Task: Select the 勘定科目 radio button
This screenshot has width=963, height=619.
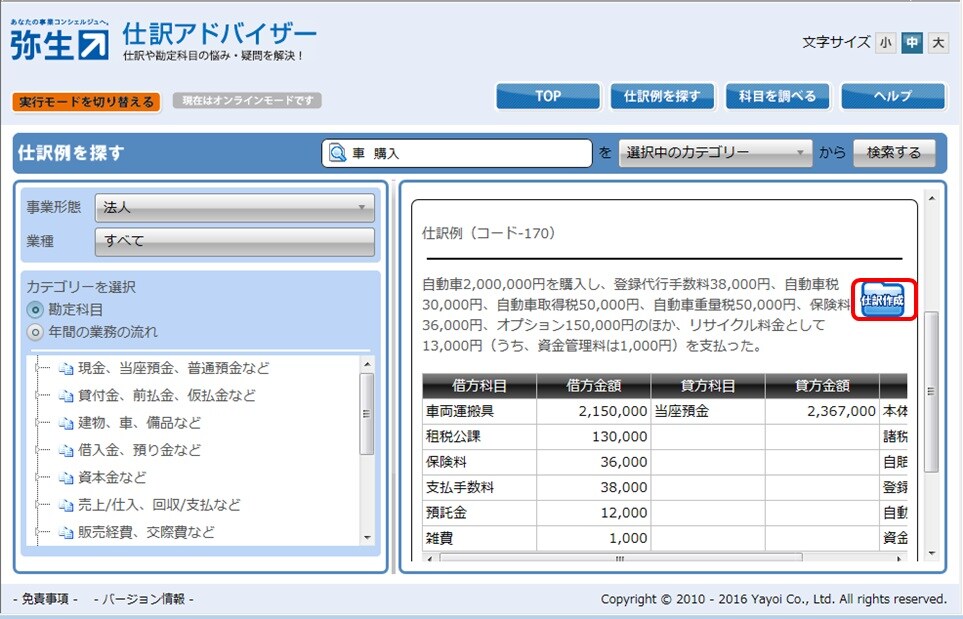Action: (x=36, y=310)
